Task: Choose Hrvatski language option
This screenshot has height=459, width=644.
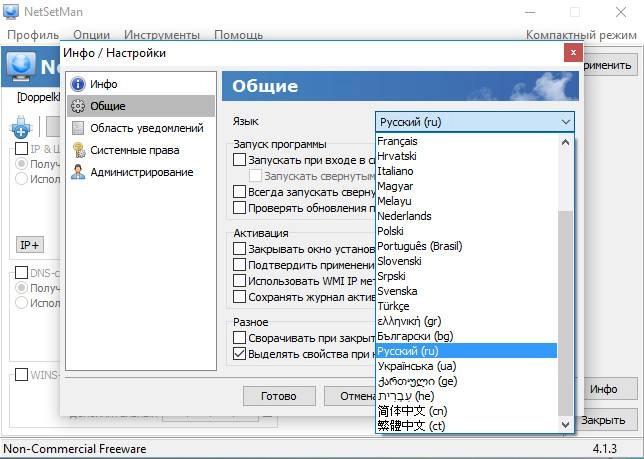Action: click(467, 156)
